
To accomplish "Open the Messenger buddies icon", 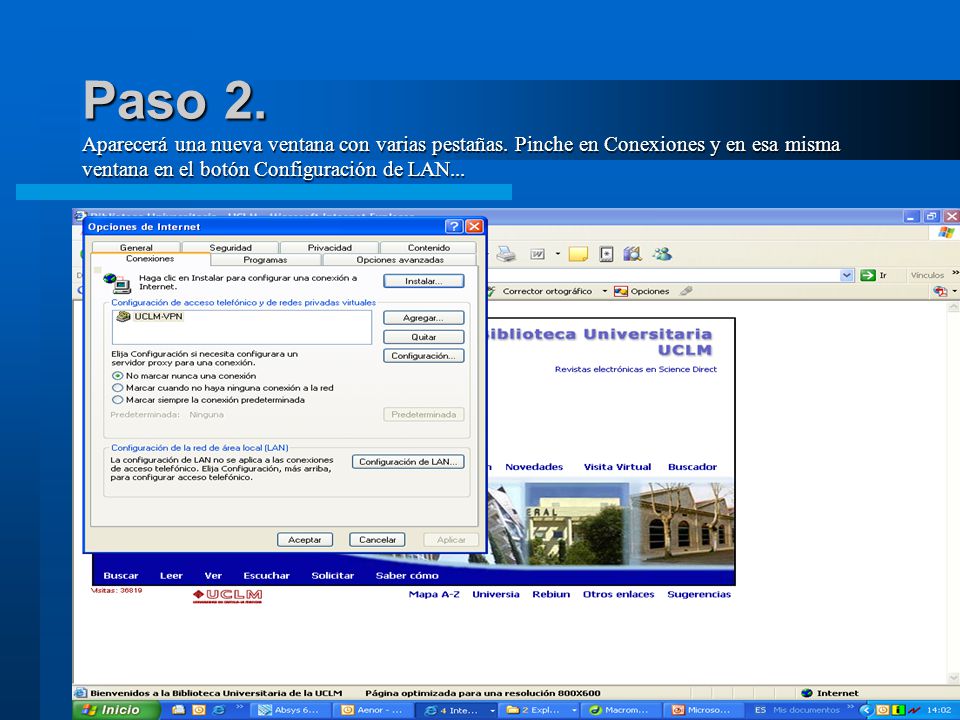I will tap(662, 254).
